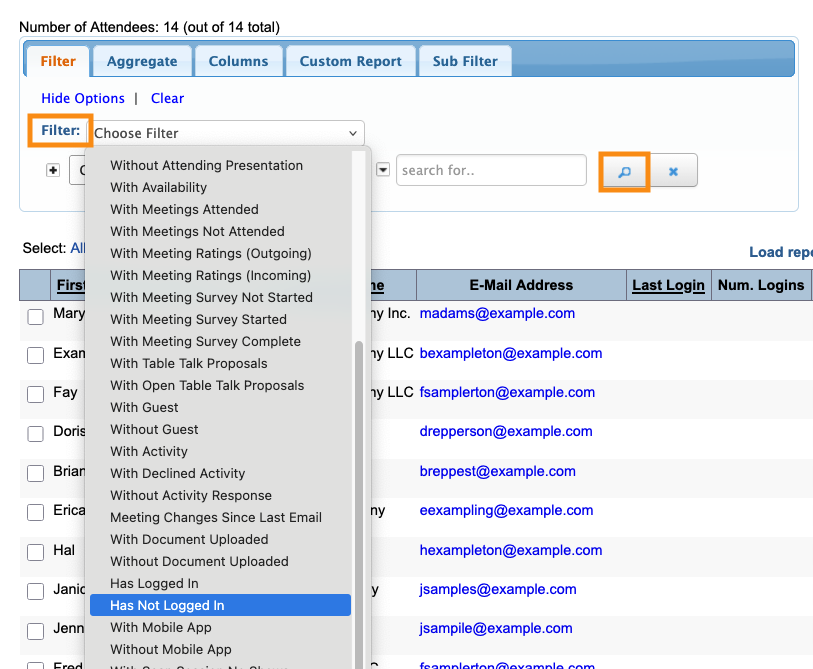Select 'With Document Uploaded' option

220,539
